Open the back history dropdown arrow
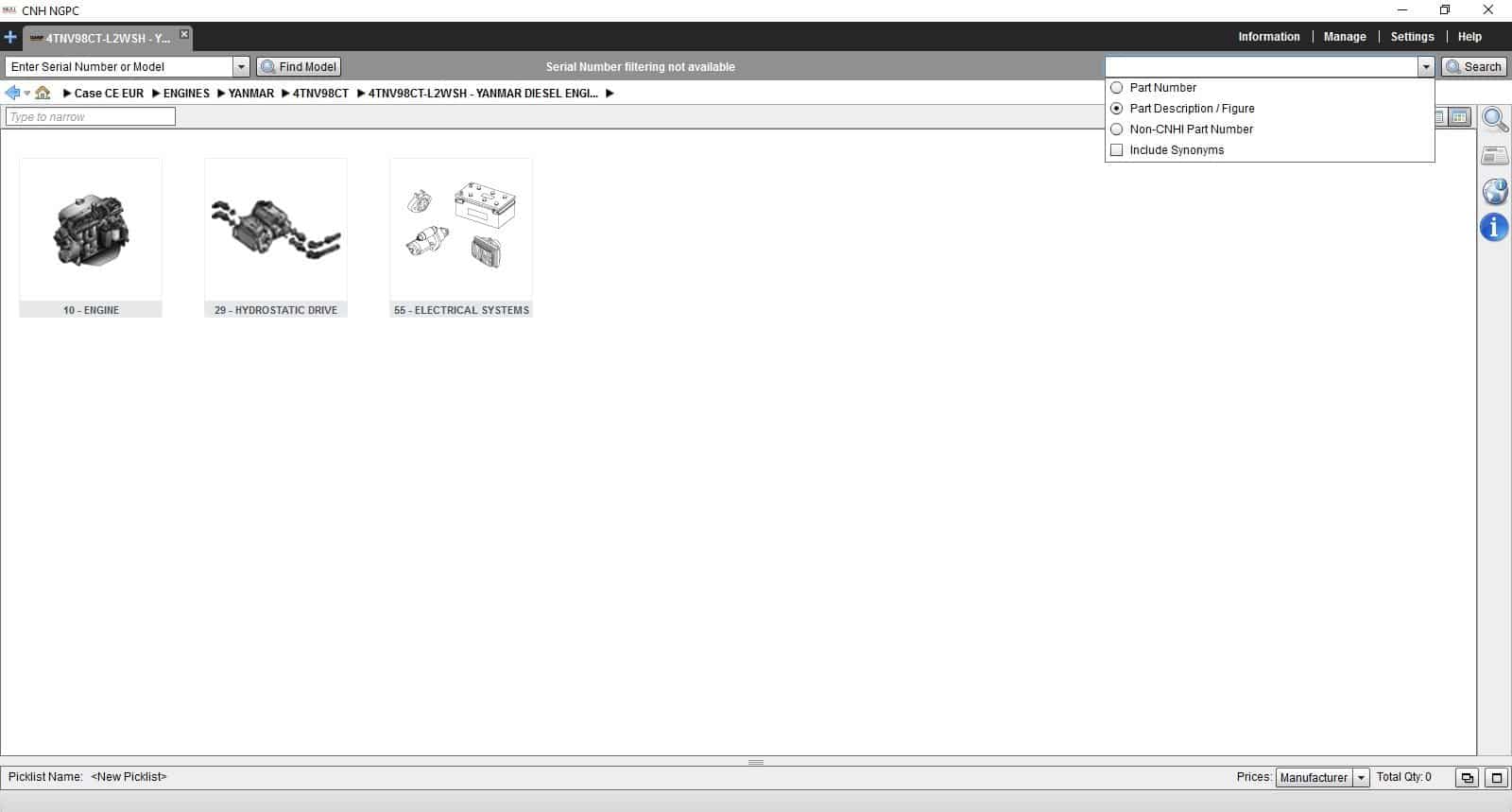 click(x=26, y=94)
